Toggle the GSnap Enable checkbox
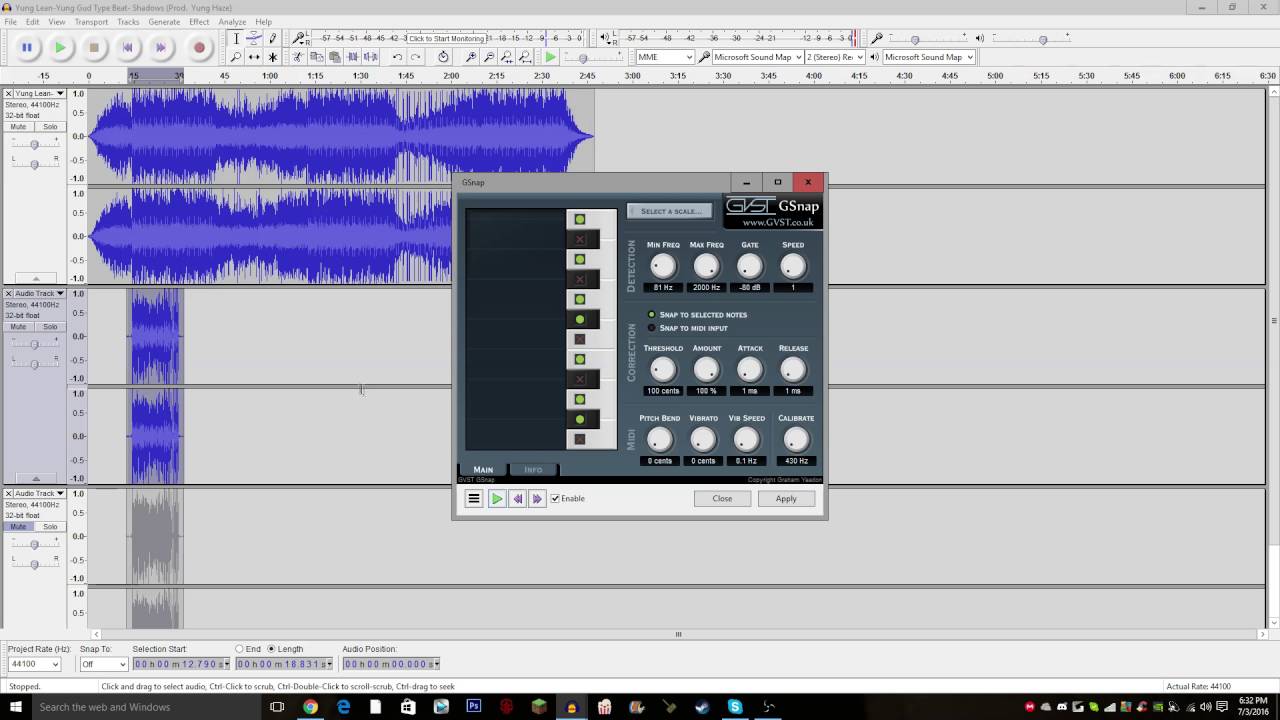The width and height of the screenshot is (1280, 720). click(556, 498)
